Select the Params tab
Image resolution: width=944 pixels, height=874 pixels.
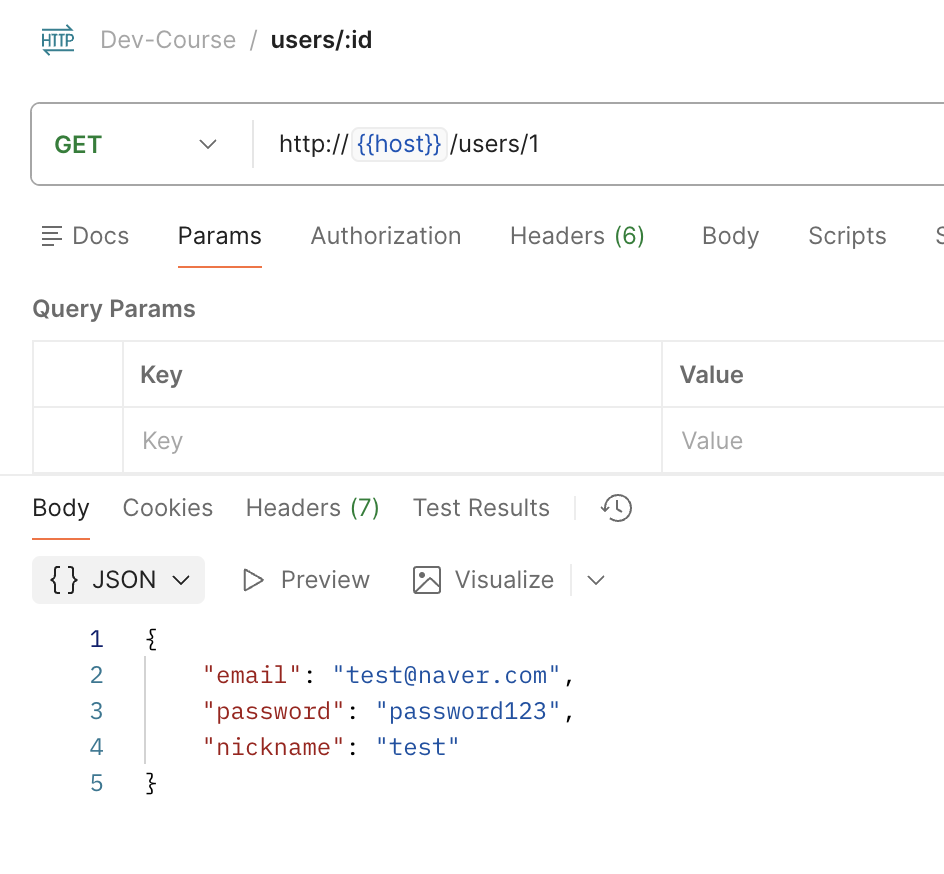[x=220, y=236]
